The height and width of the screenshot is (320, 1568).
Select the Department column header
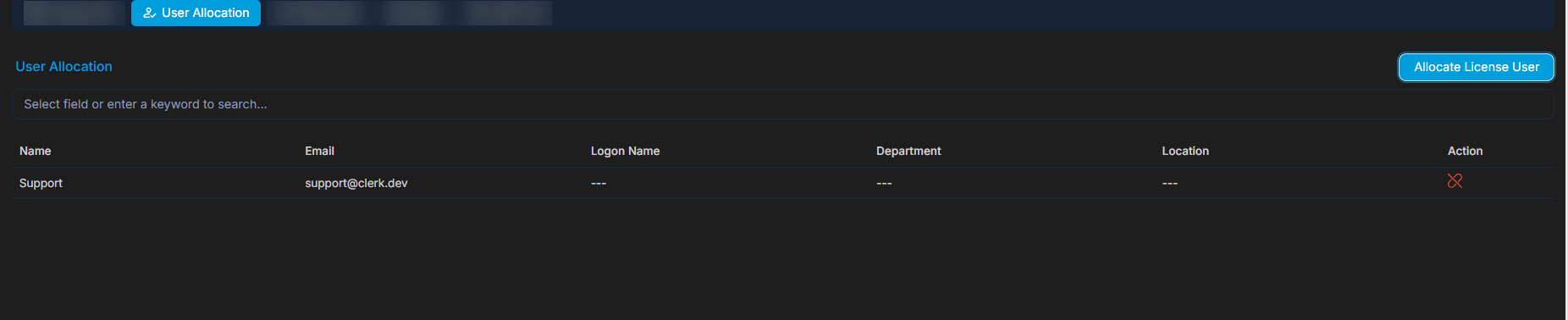[x=908, y=151]
